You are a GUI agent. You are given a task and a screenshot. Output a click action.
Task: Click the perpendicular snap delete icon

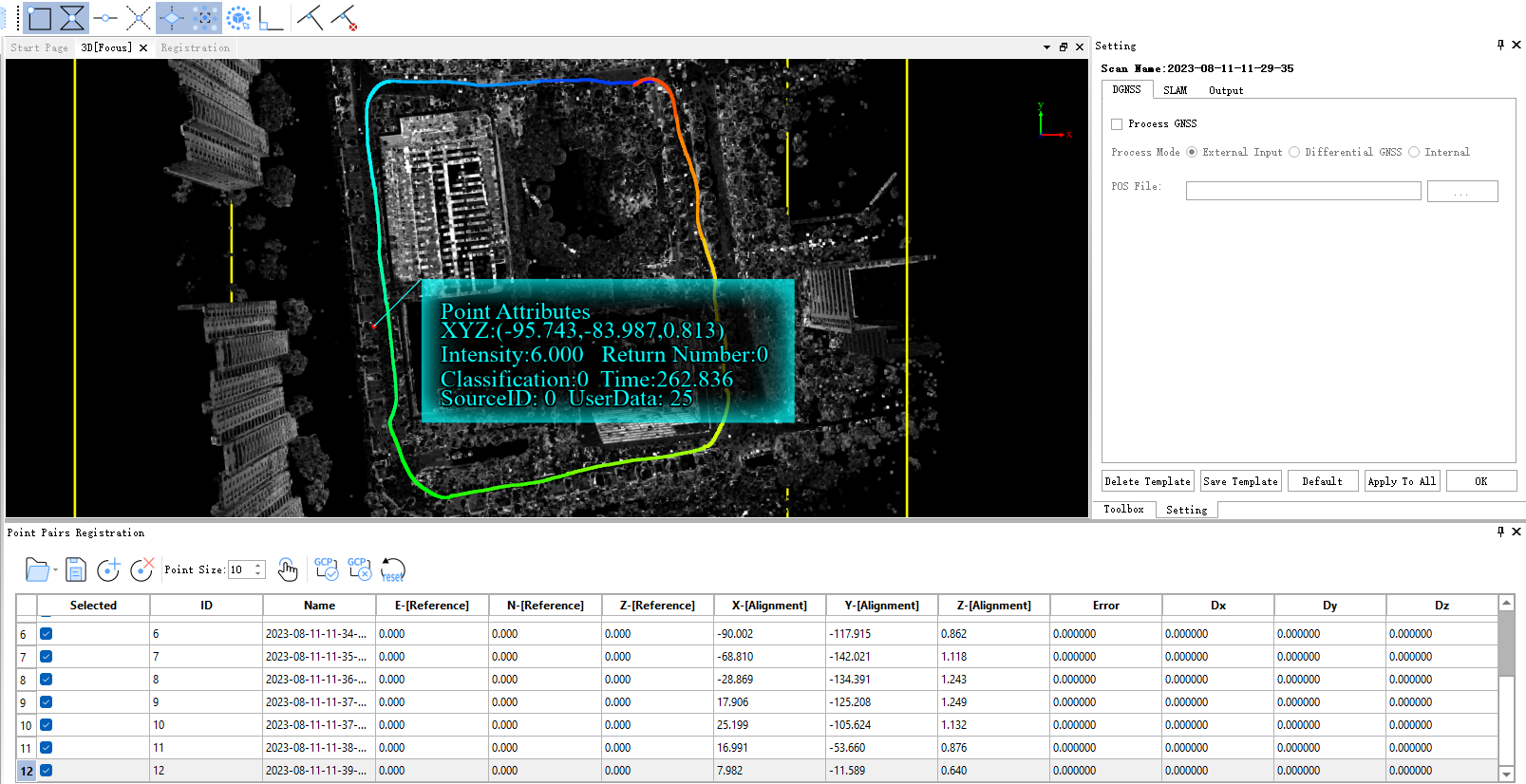pos(345,18)
